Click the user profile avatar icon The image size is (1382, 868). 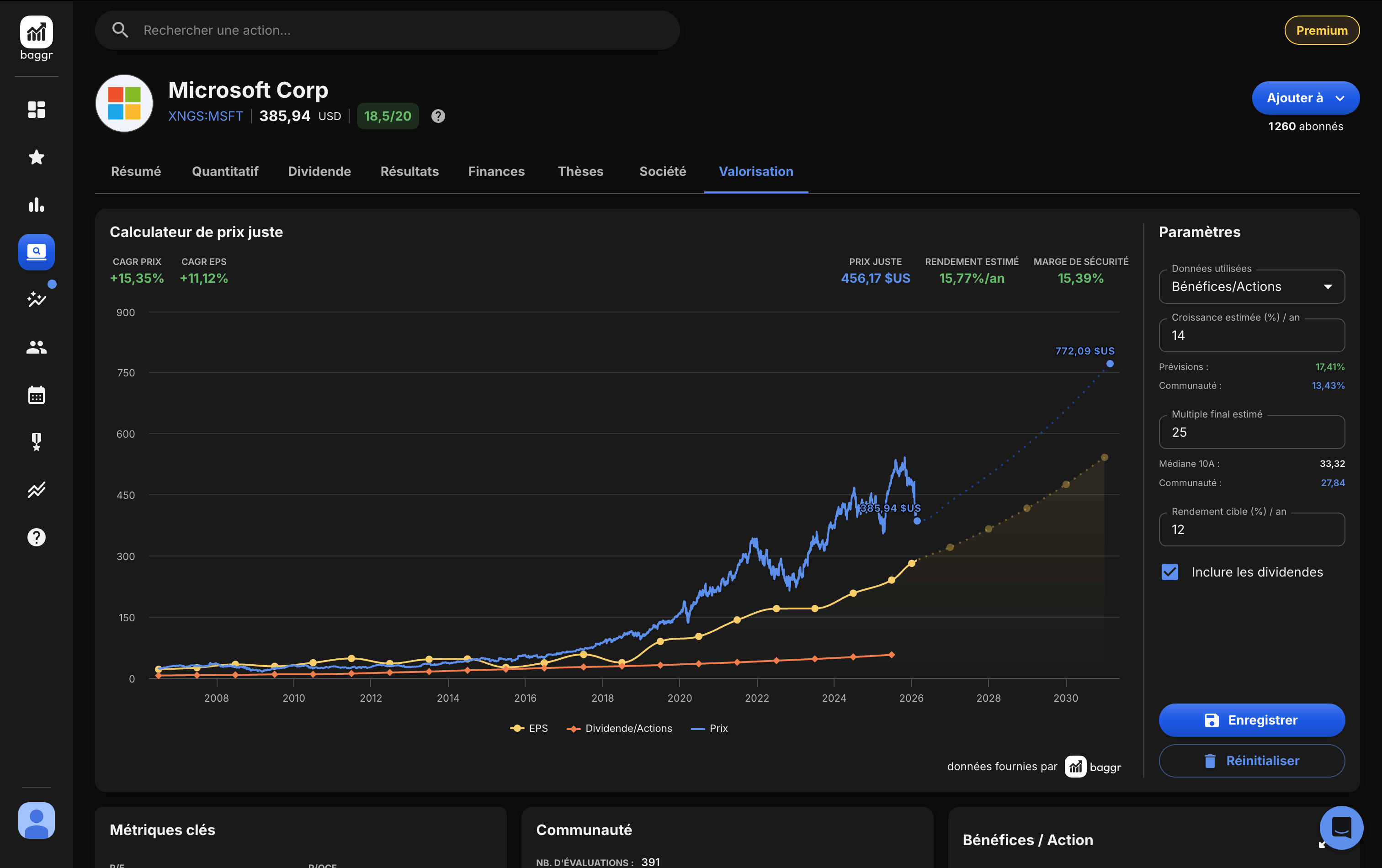point(36,820)
